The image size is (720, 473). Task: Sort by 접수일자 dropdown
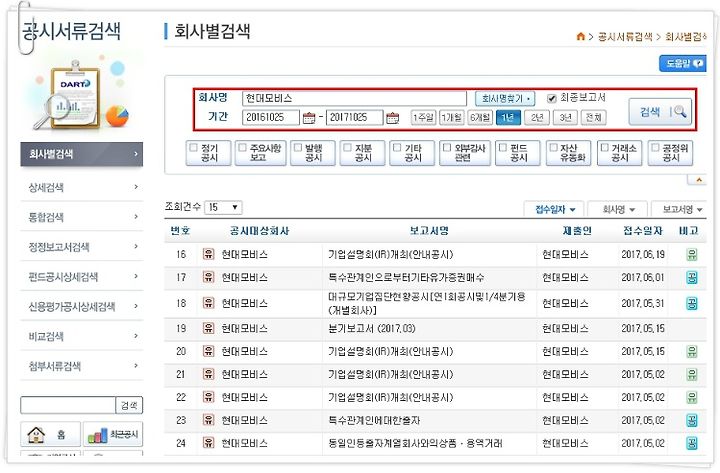555,209
